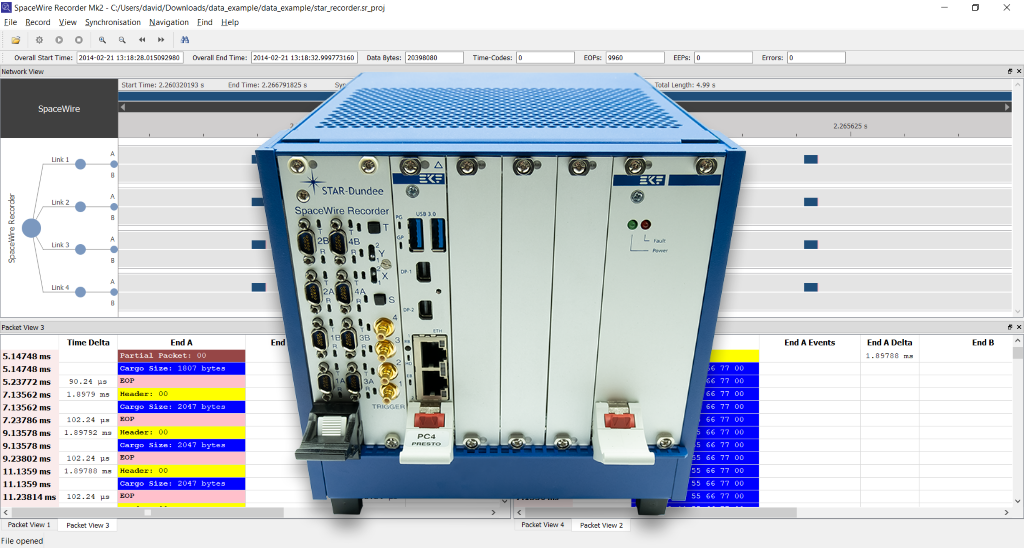Viewport: 1024px width, 548px height.
Task: Select the Link 1 packet block near 2.265625 s
Action: [x=810, y=159]
